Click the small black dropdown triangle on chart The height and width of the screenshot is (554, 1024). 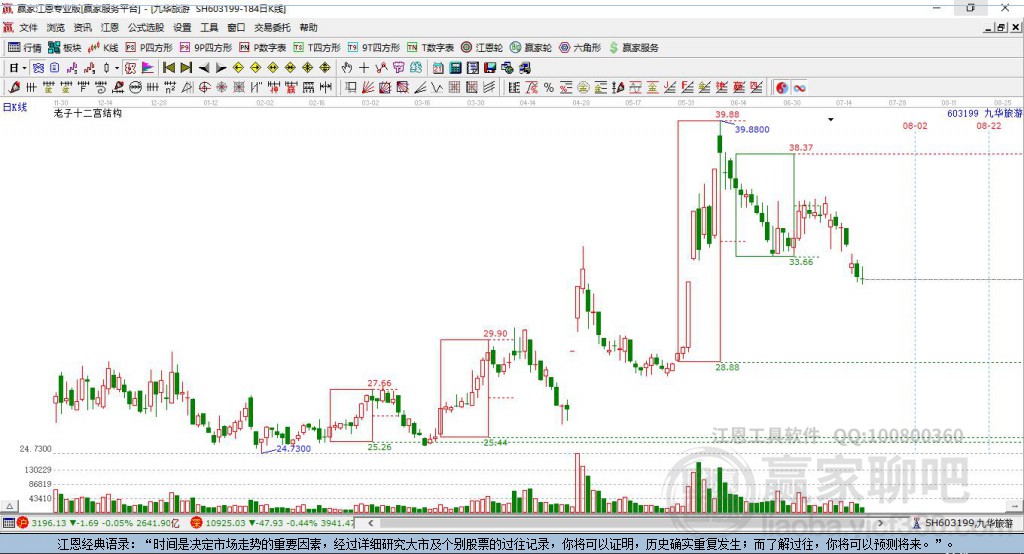tap(831, 120)
